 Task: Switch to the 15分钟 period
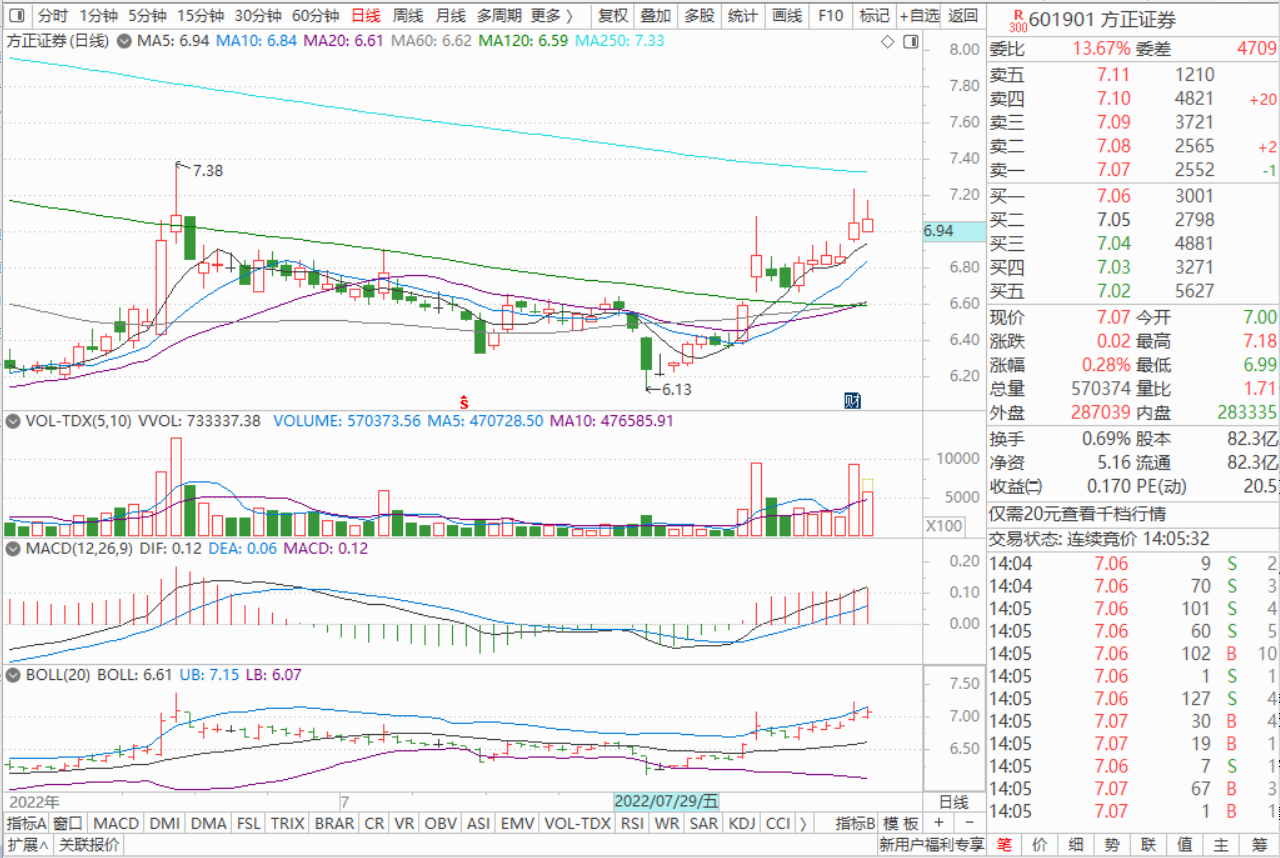pyautogui.click(x=200, y=16)
